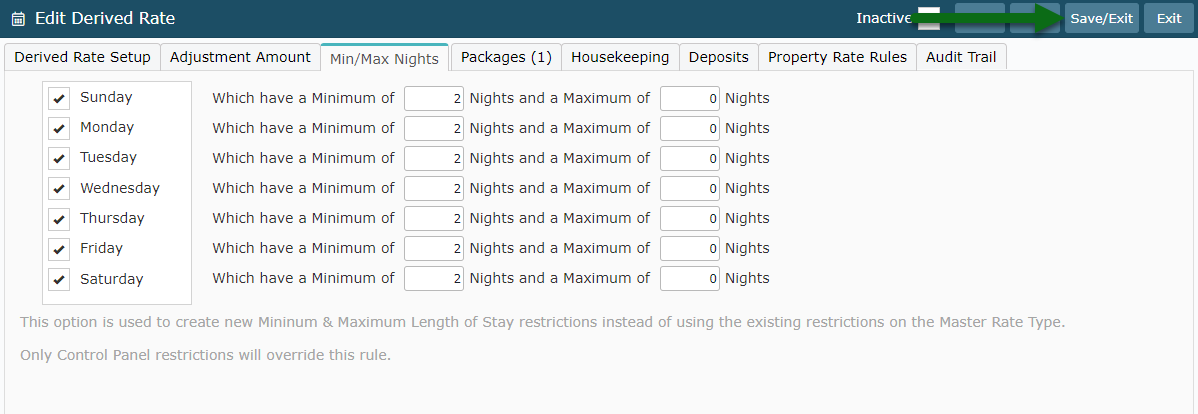Select Thursday's minimum nights input
1198x414 pixels.
[434, 219]
